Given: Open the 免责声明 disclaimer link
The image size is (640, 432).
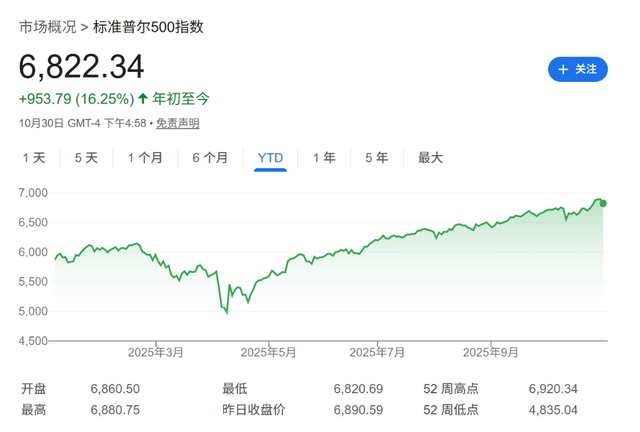Looking at the screenshot, I should point(178,123).
